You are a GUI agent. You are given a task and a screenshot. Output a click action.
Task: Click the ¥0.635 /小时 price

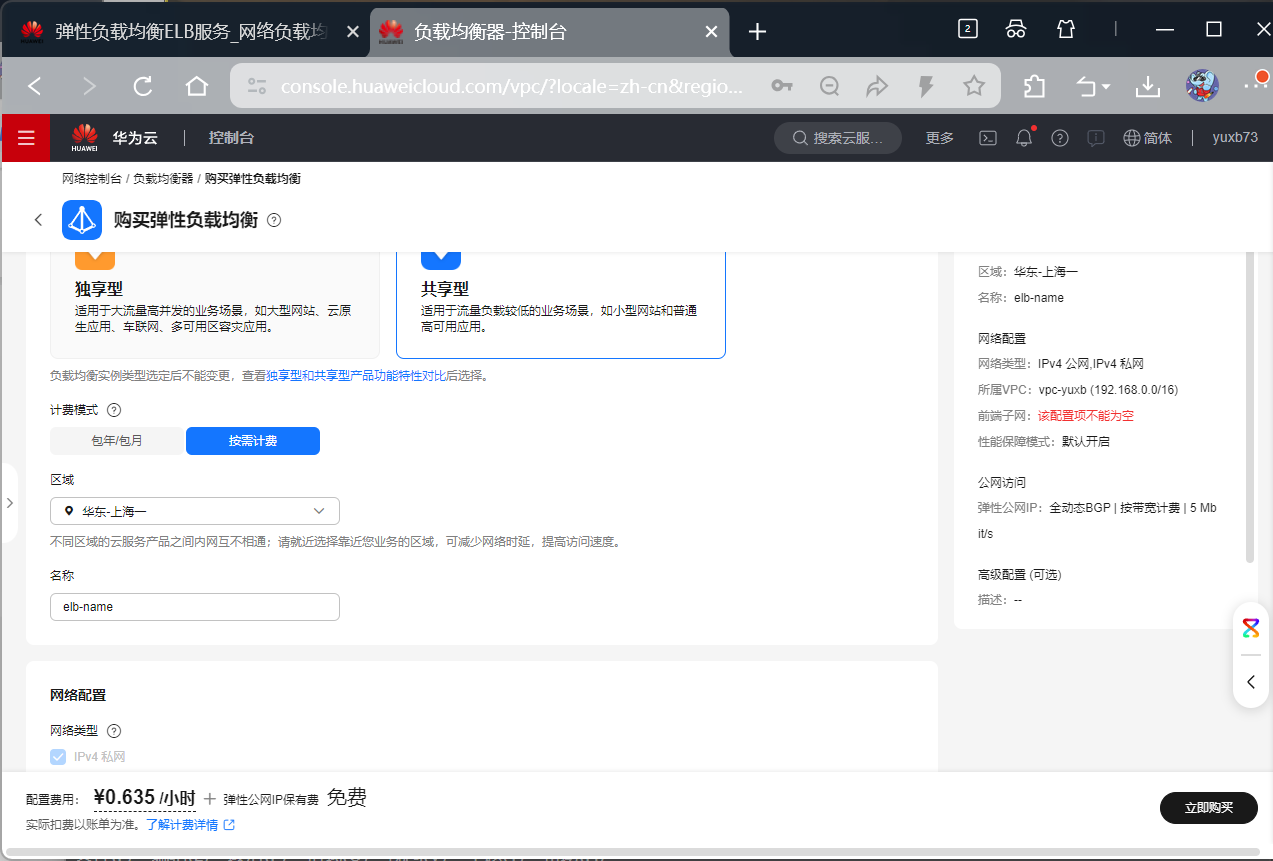(144, 798)
